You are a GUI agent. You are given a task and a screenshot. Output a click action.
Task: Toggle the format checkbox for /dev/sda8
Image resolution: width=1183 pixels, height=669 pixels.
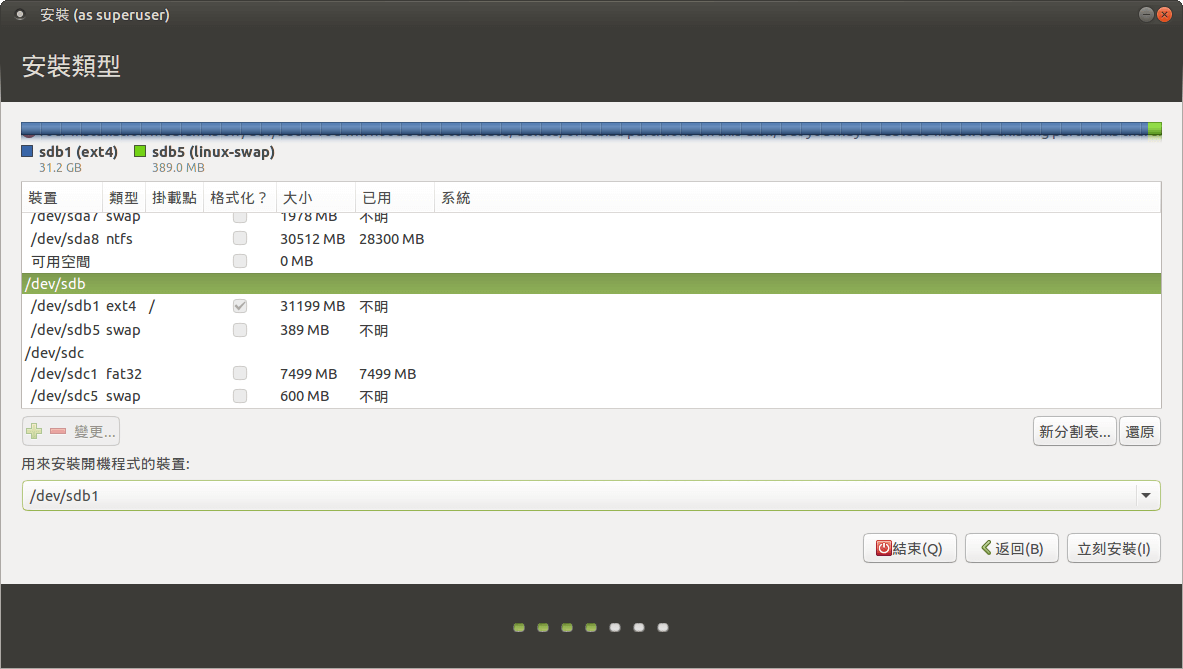pos(240,239)
